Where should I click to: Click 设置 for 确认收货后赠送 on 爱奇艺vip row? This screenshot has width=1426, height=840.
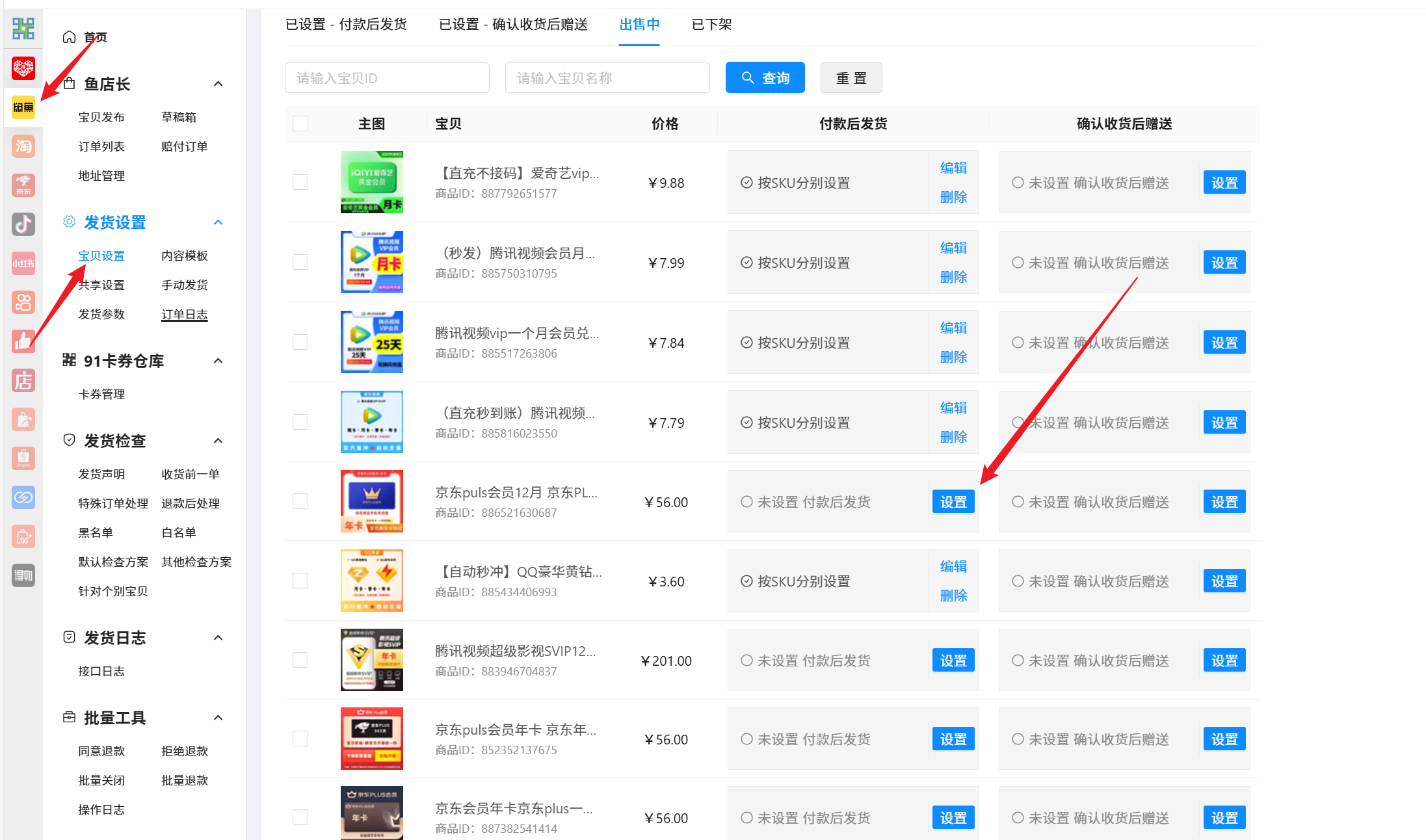[x=1224, y=182]
